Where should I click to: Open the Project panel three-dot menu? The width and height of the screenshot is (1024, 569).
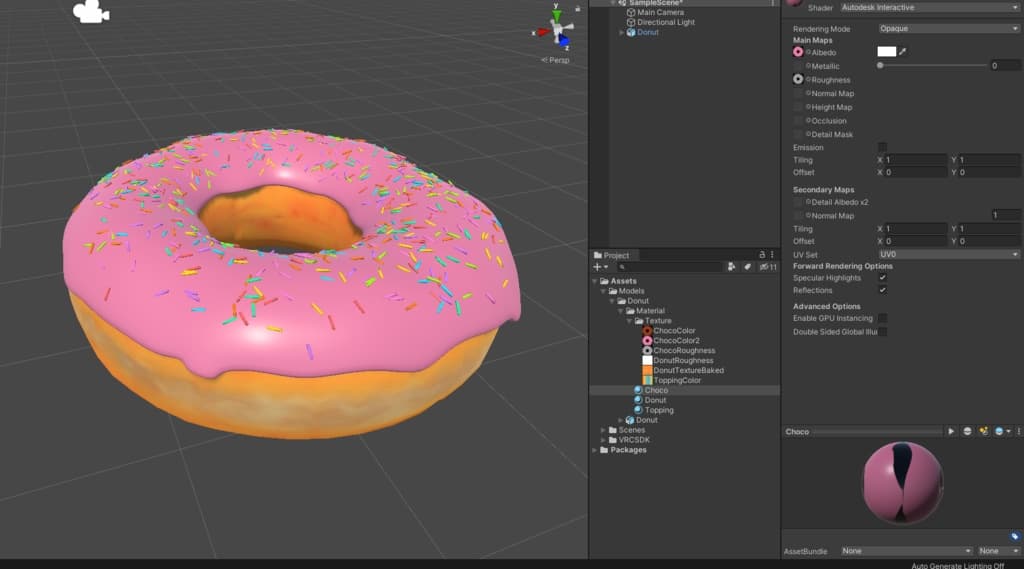[x=772, y=255]
